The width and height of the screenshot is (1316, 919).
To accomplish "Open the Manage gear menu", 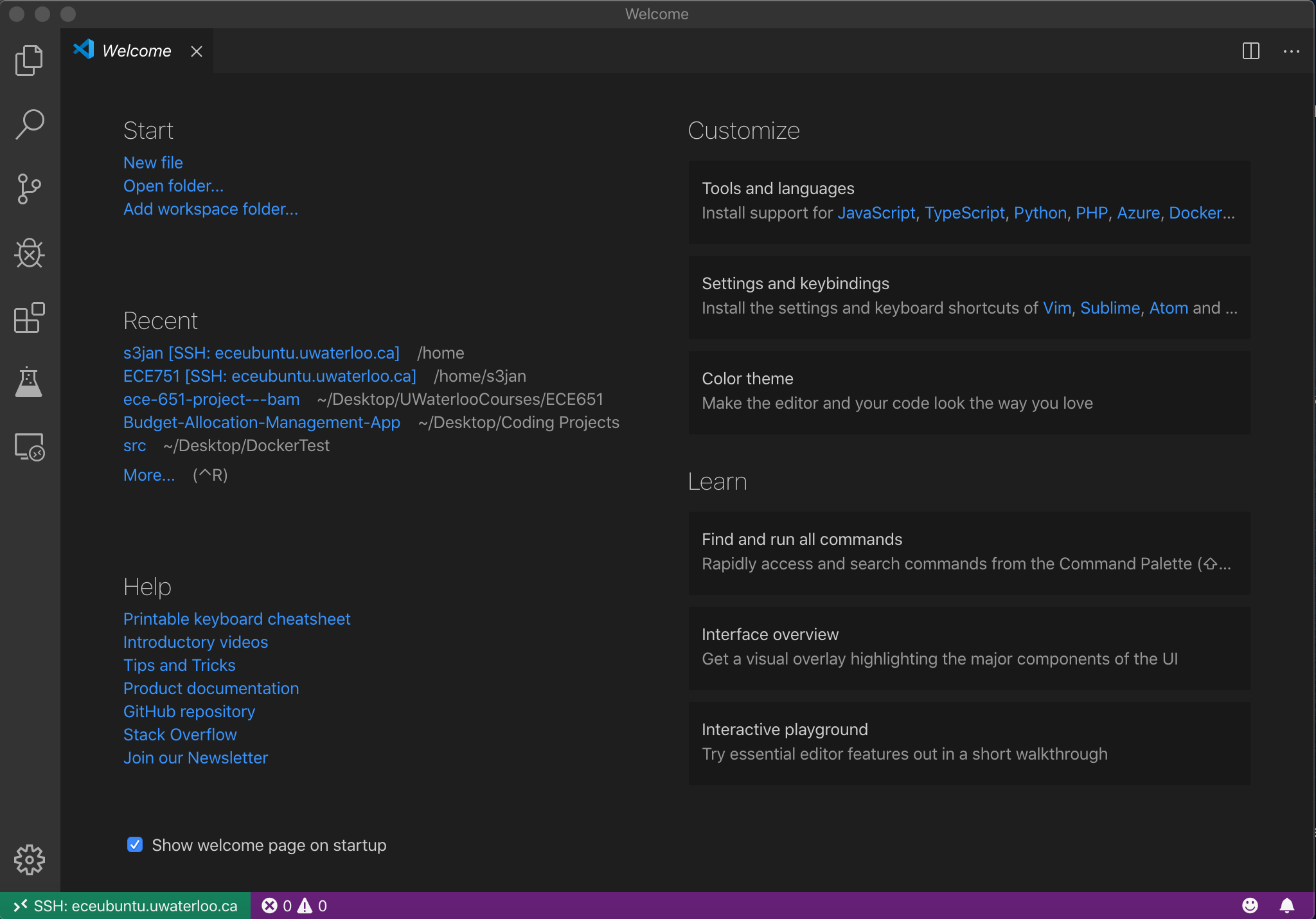I will pos(29,859).
